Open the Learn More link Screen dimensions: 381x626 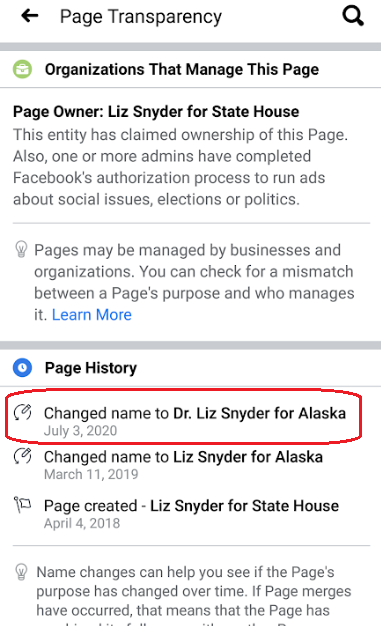[x=91, y=315]
